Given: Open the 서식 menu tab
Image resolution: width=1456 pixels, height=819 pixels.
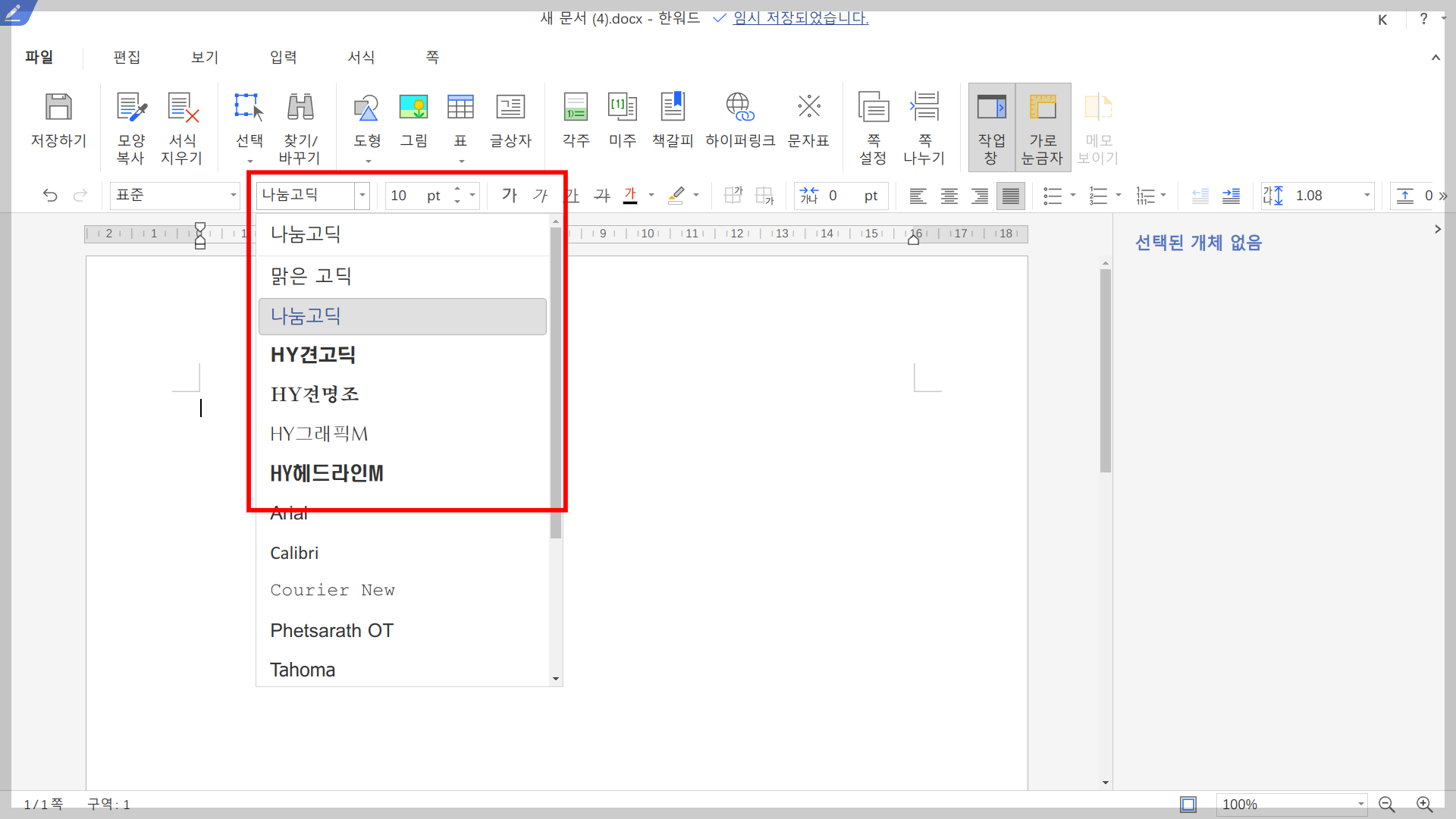Looking at the screenshot, I should click(x=361, y=57).
